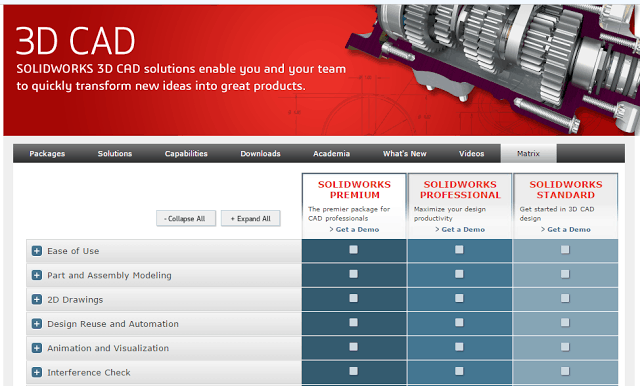Check Animation and Visualization under Standard

565,347
